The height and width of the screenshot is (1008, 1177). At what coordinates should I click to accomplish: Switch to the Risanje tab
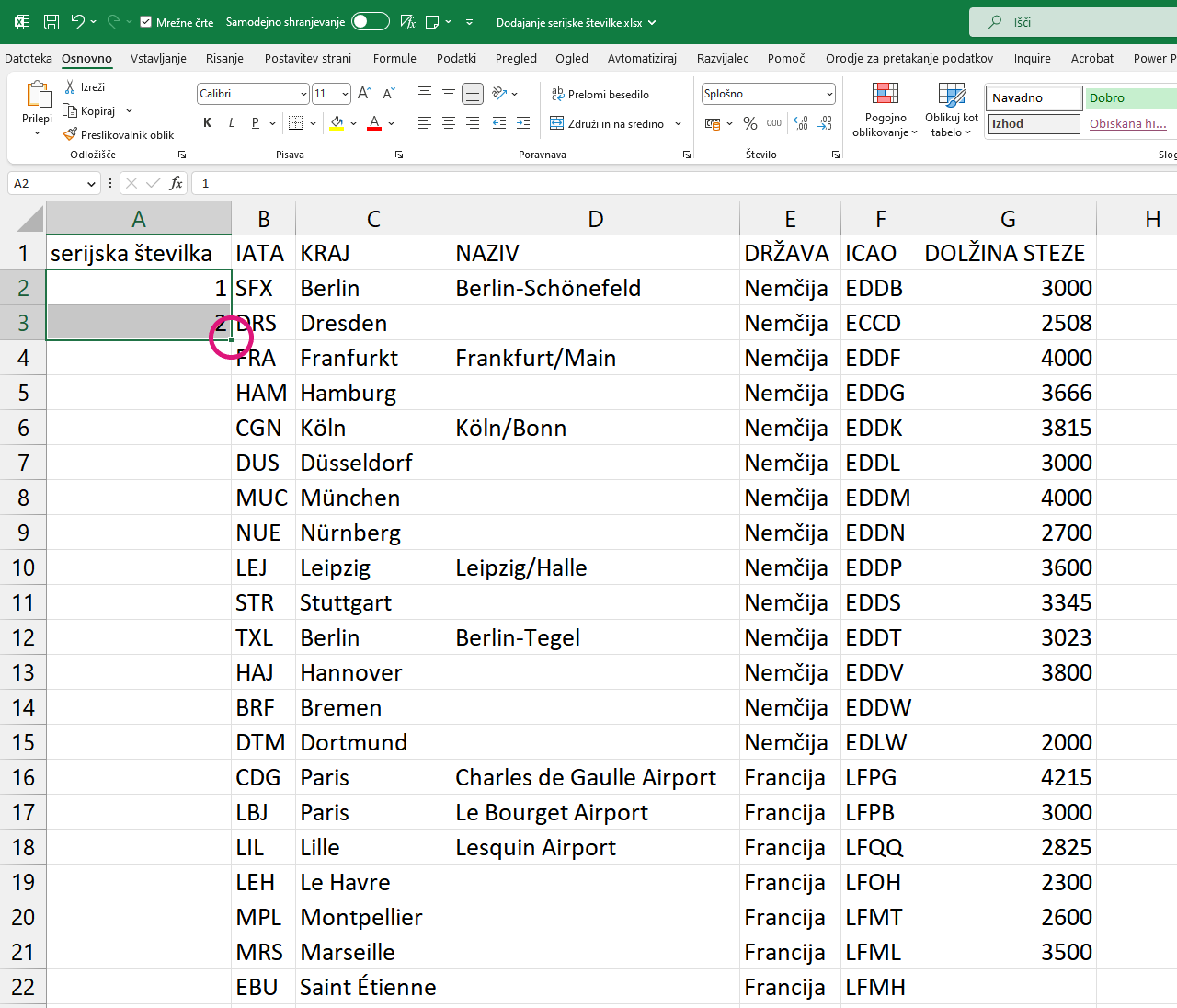click(x=224, y=58)
